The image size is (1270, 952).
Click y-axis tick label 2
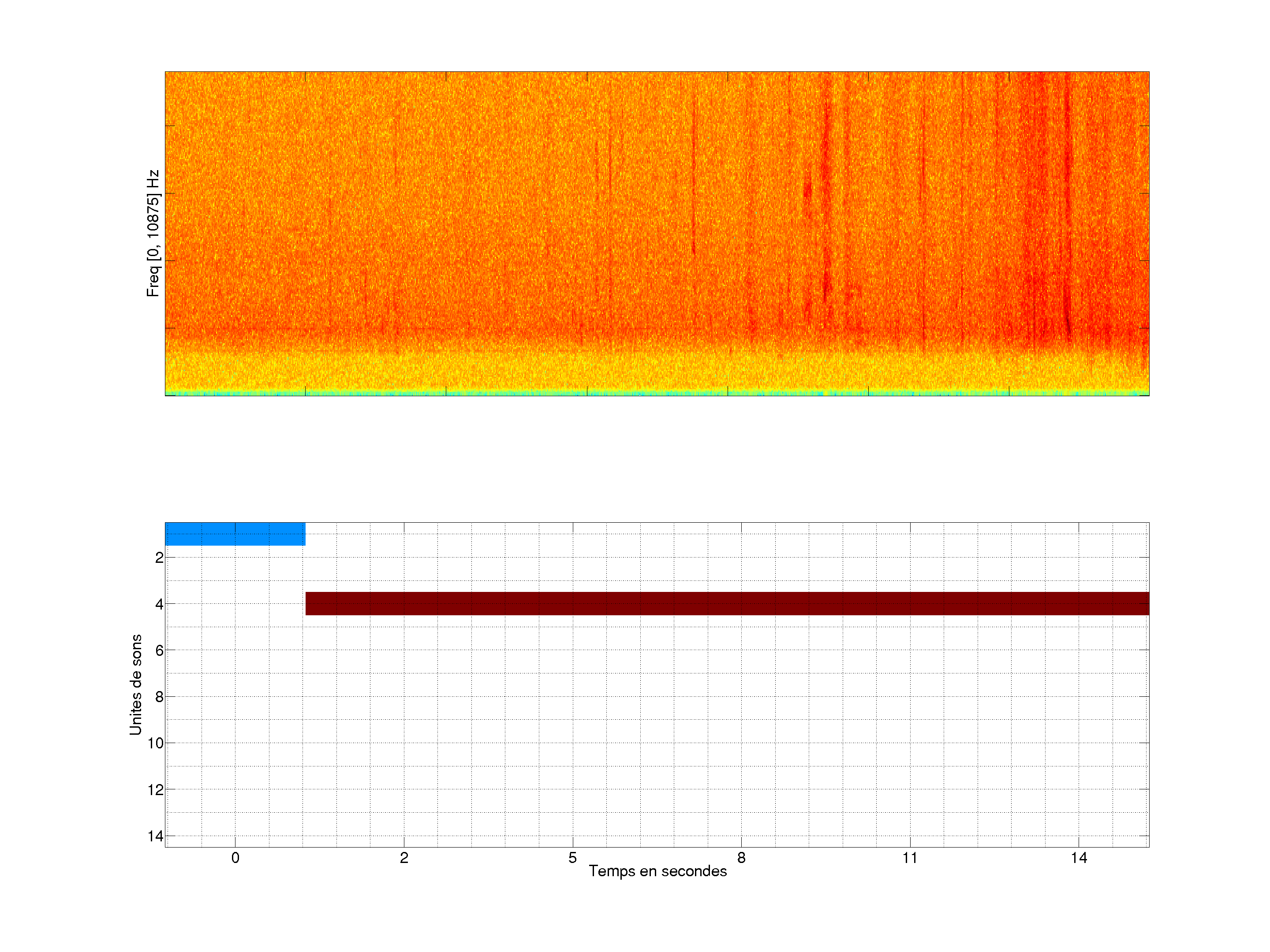point(159,558)
